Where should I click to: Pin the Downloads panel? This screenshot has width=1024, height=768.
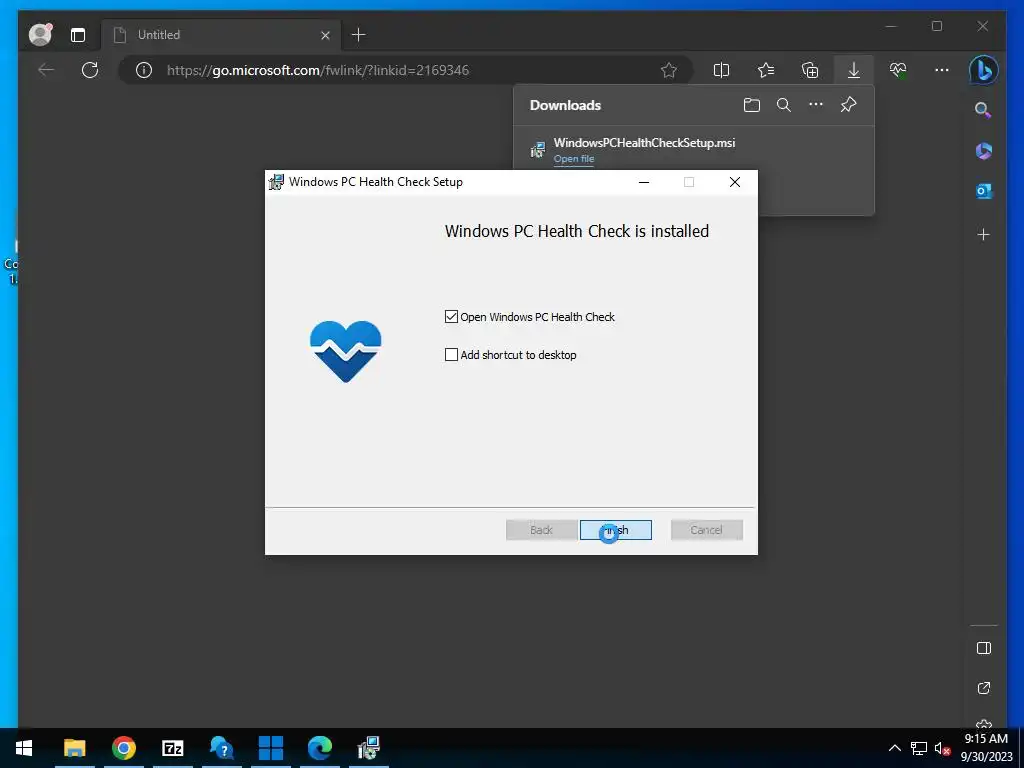(848, 104)
